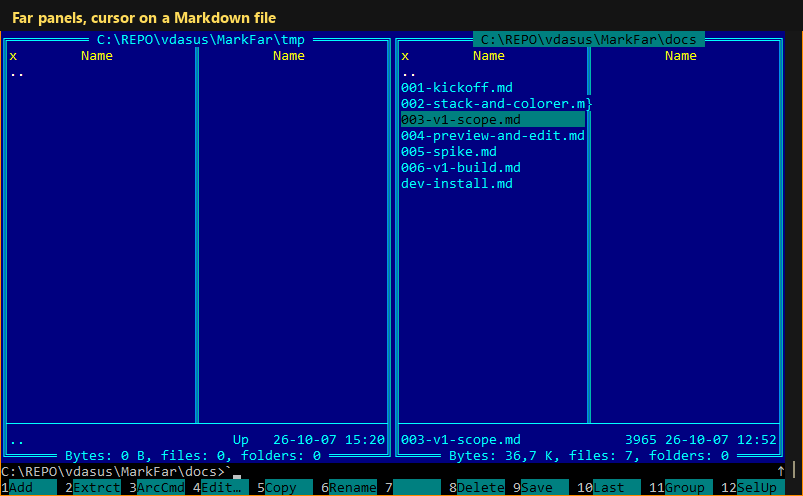This screenshot has width=803, height=496.
Task: Click the empty 7 function key
Action: [x=413, y=487]
